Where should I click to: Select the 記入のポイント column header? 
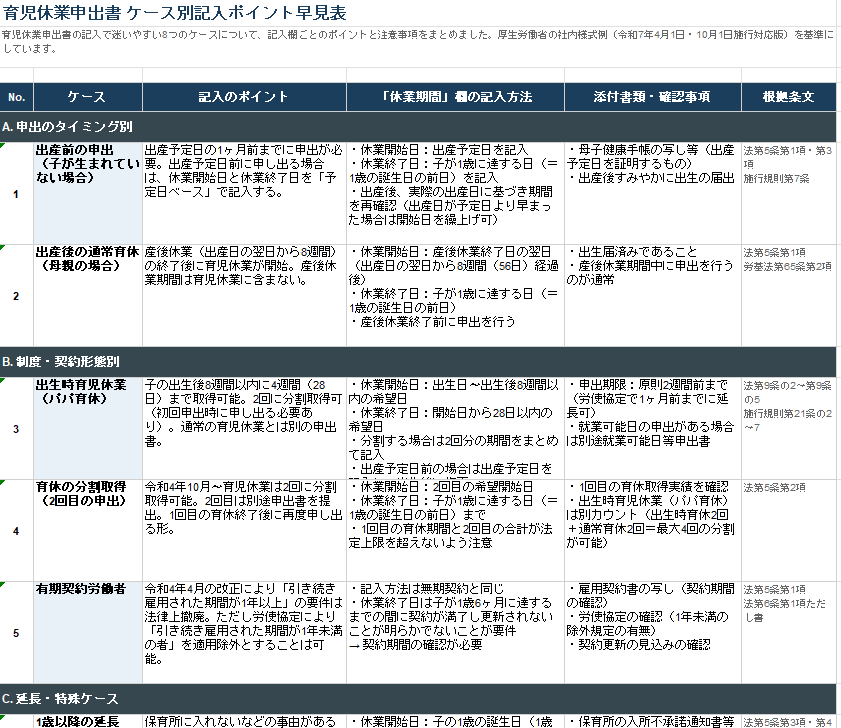click(244, 97)
